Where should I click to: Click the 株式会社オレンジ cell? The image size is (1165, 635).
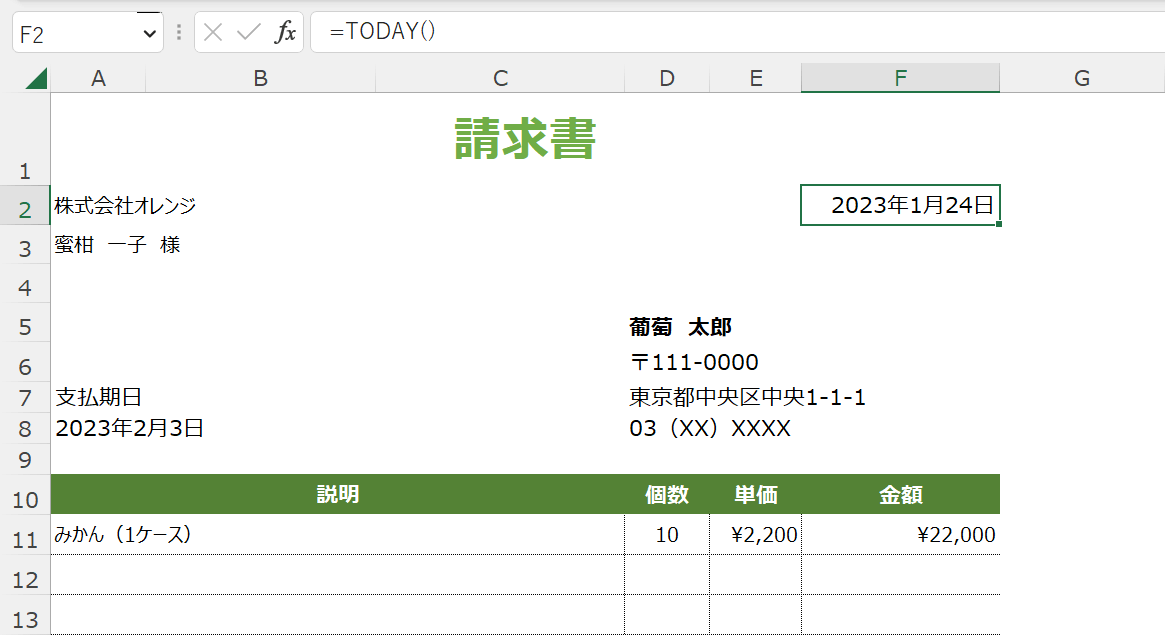pos(125,206)
